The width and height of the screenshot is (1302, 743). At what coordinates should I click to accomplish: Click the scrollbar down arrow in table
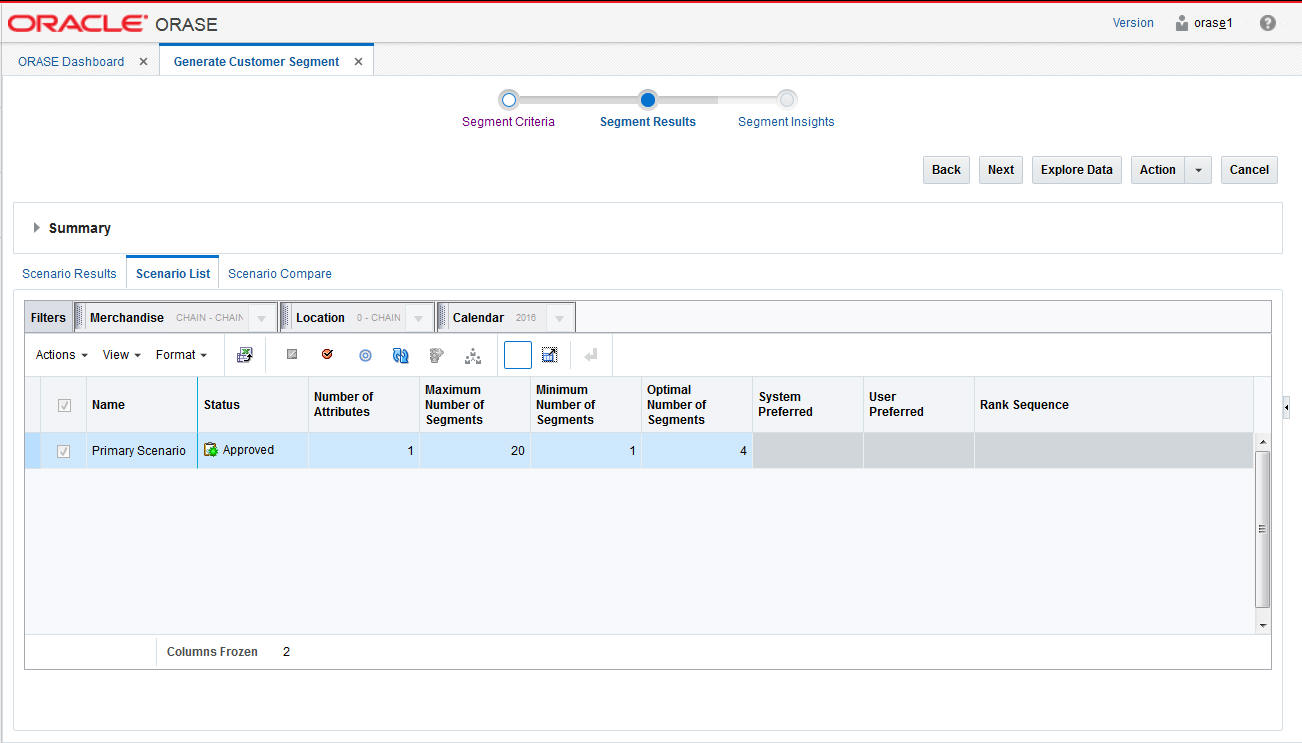(x=1262, y=625)
